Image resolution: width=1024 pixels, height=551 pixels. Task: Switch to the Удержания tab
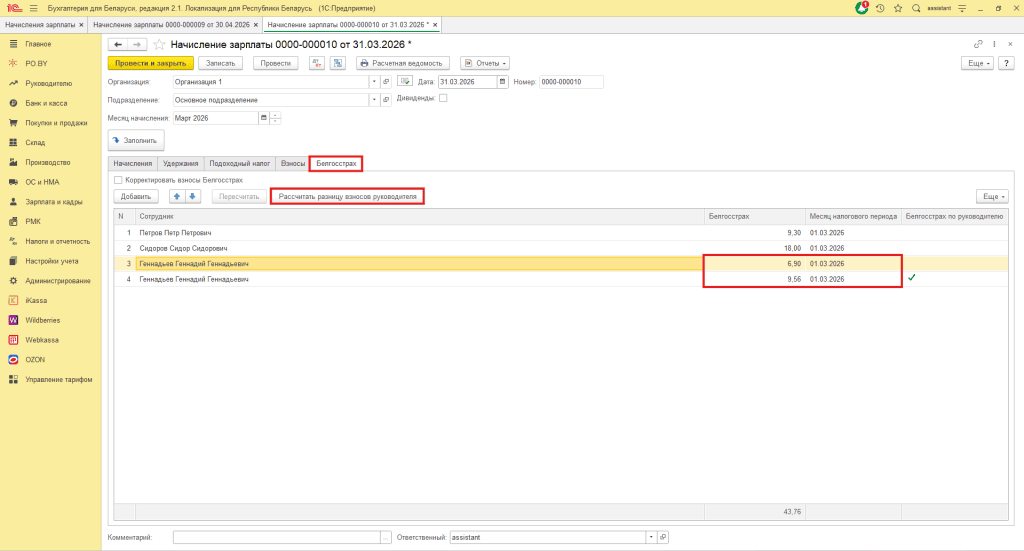point(180,163)
